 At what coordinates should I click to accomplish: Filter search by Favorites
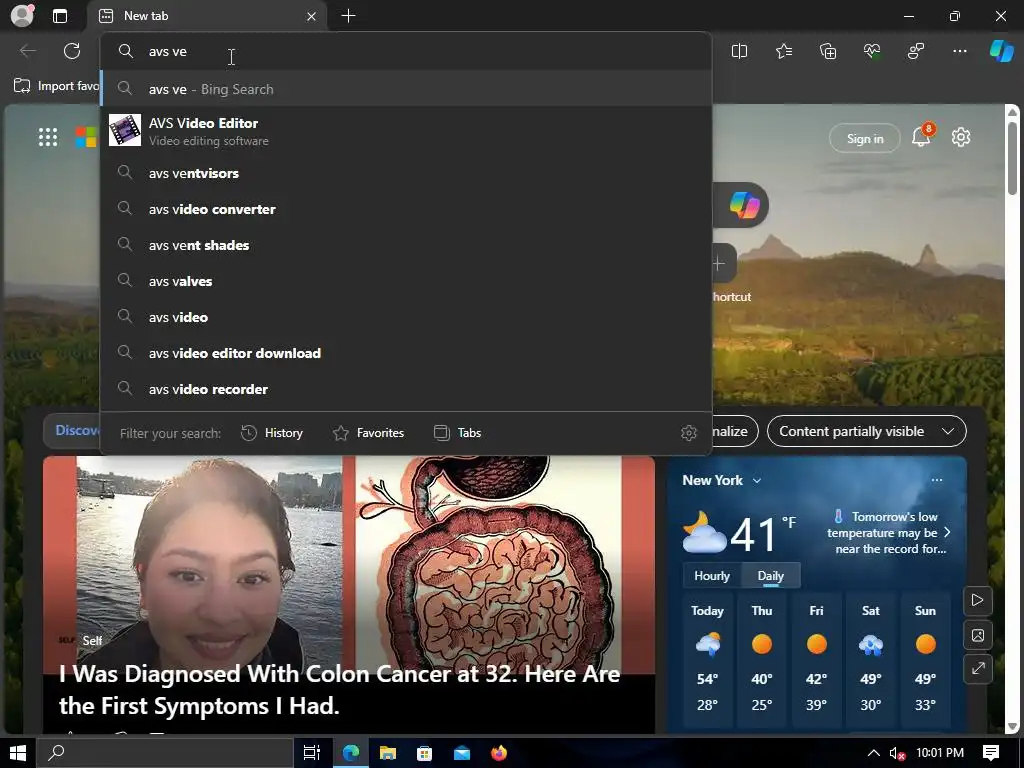pyautogui.click(x=369, y=433)
